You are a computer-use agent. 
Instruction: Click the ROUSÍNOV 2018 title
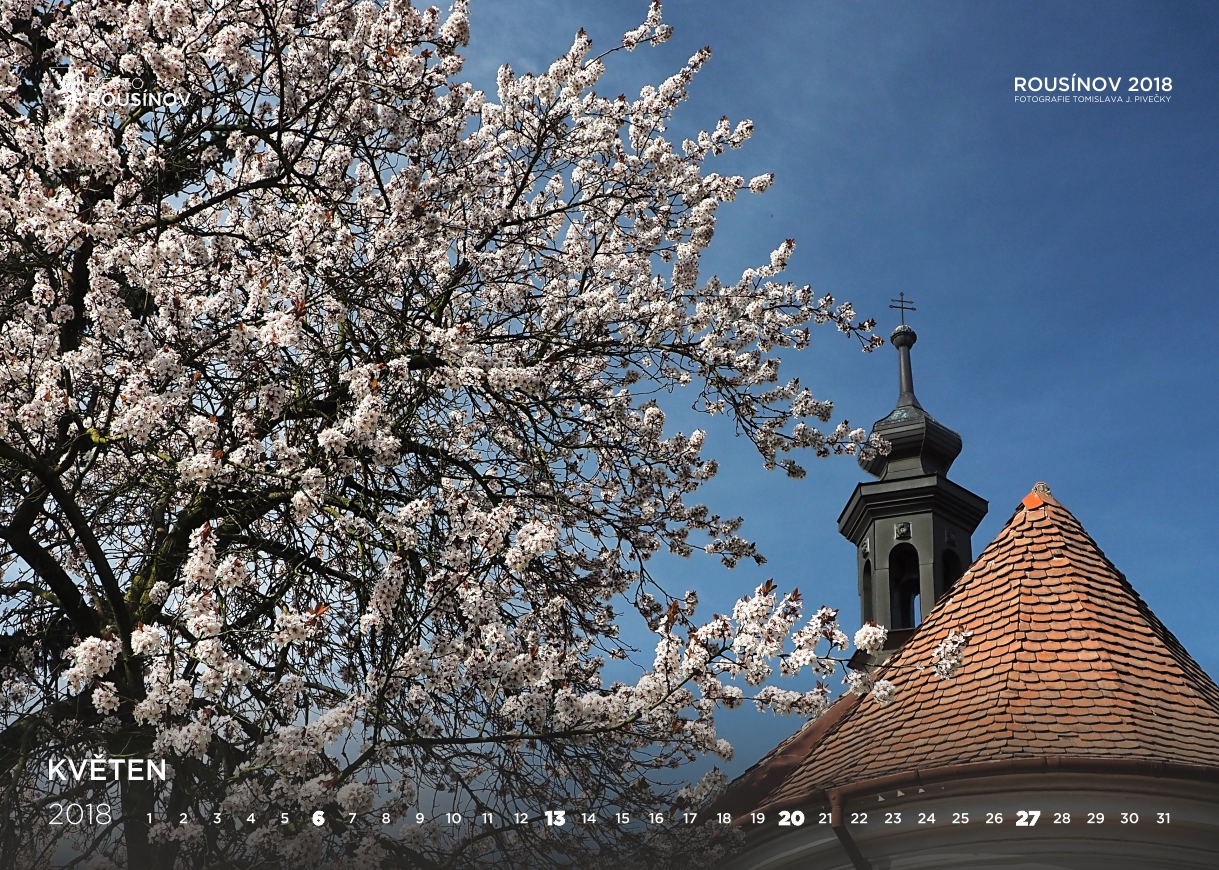tap(1092, 84)
